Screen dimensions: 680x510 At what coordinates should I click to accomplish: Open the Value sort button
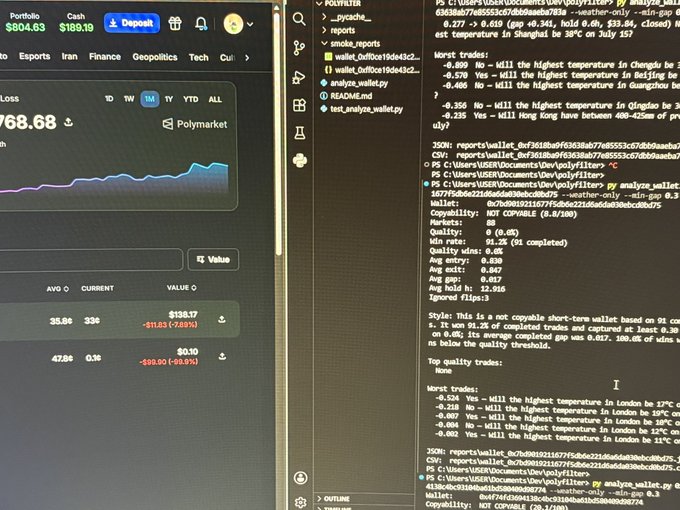(x=213, y=259)
